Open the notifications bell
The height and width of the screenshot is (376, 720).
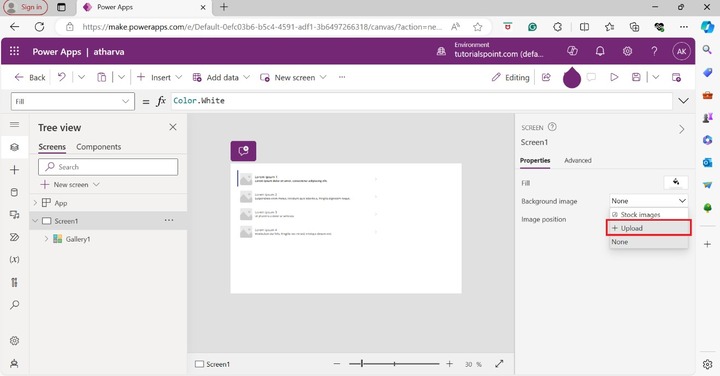[600, 51]
